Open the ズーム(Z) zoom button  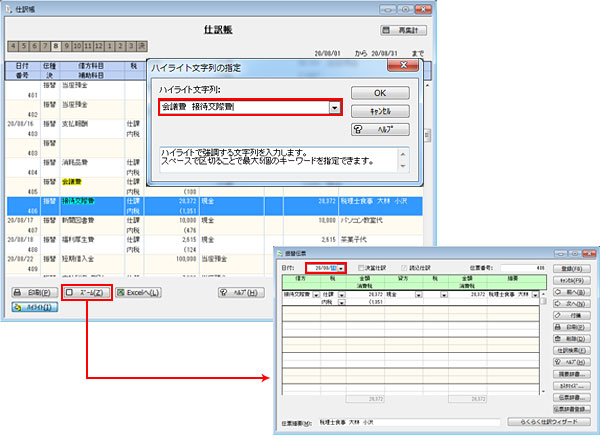[87, 292]
